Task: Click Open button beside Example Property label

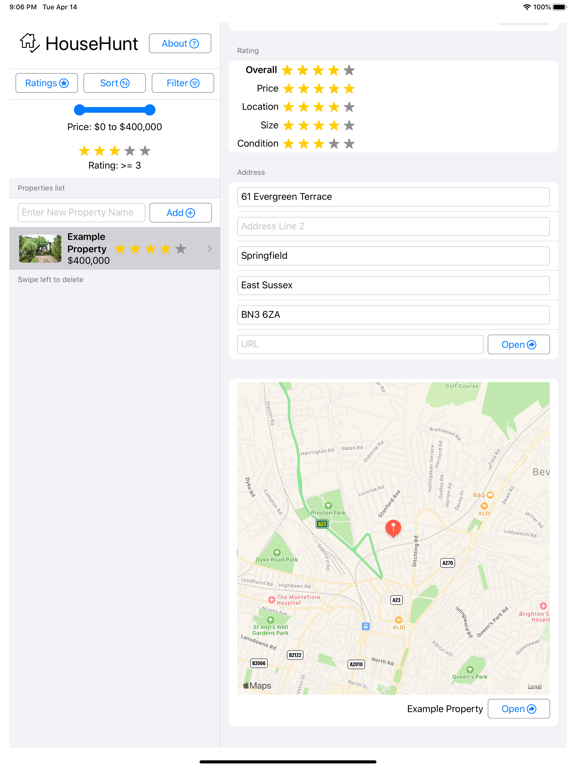Action: pos(519,709)
